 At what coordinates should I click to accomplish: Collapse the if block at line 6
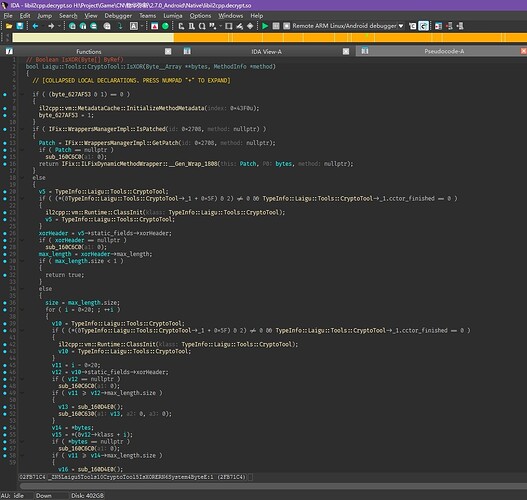pyautogui.click(x=22, y=94)
